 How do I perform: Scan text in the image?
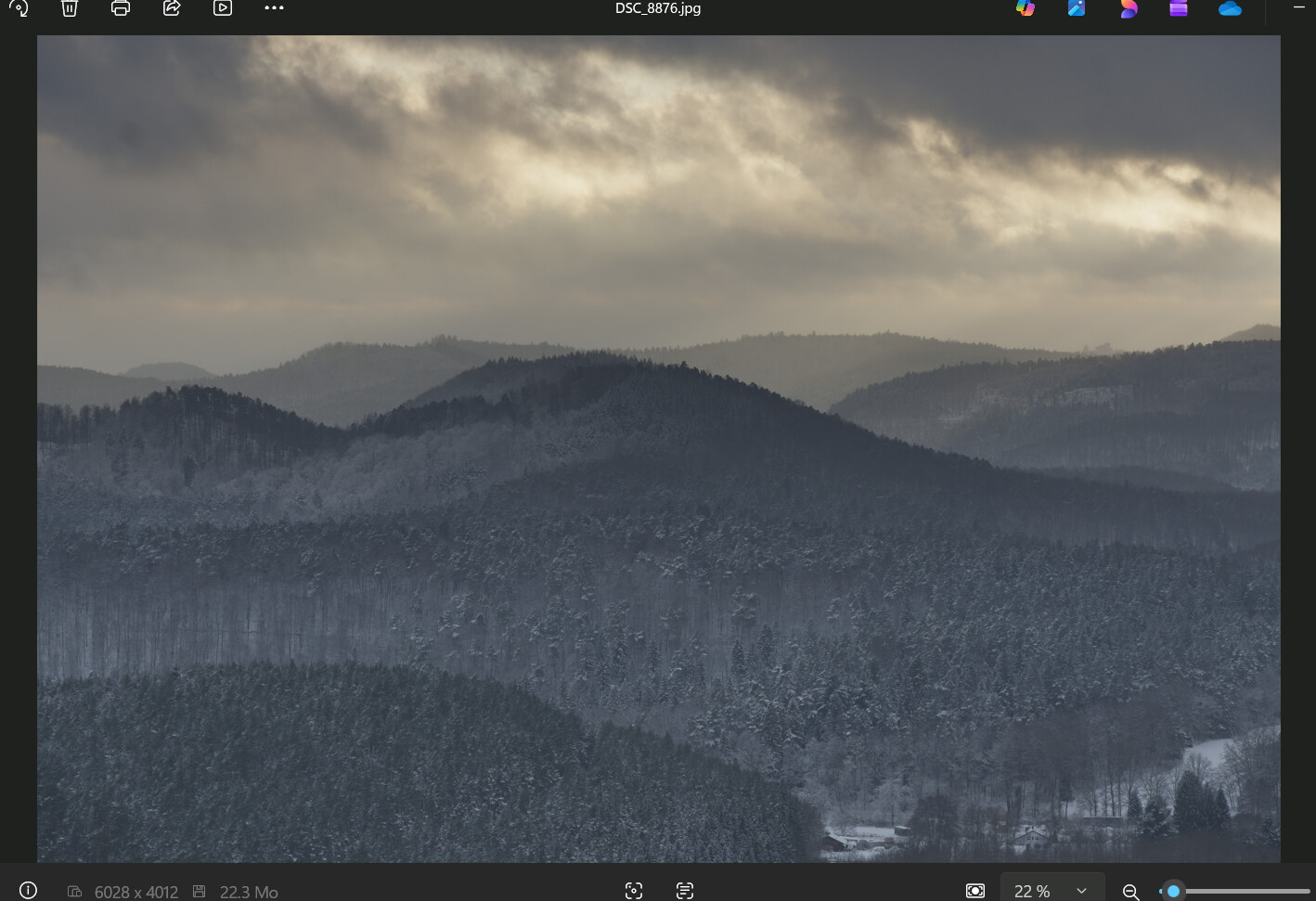685,891
